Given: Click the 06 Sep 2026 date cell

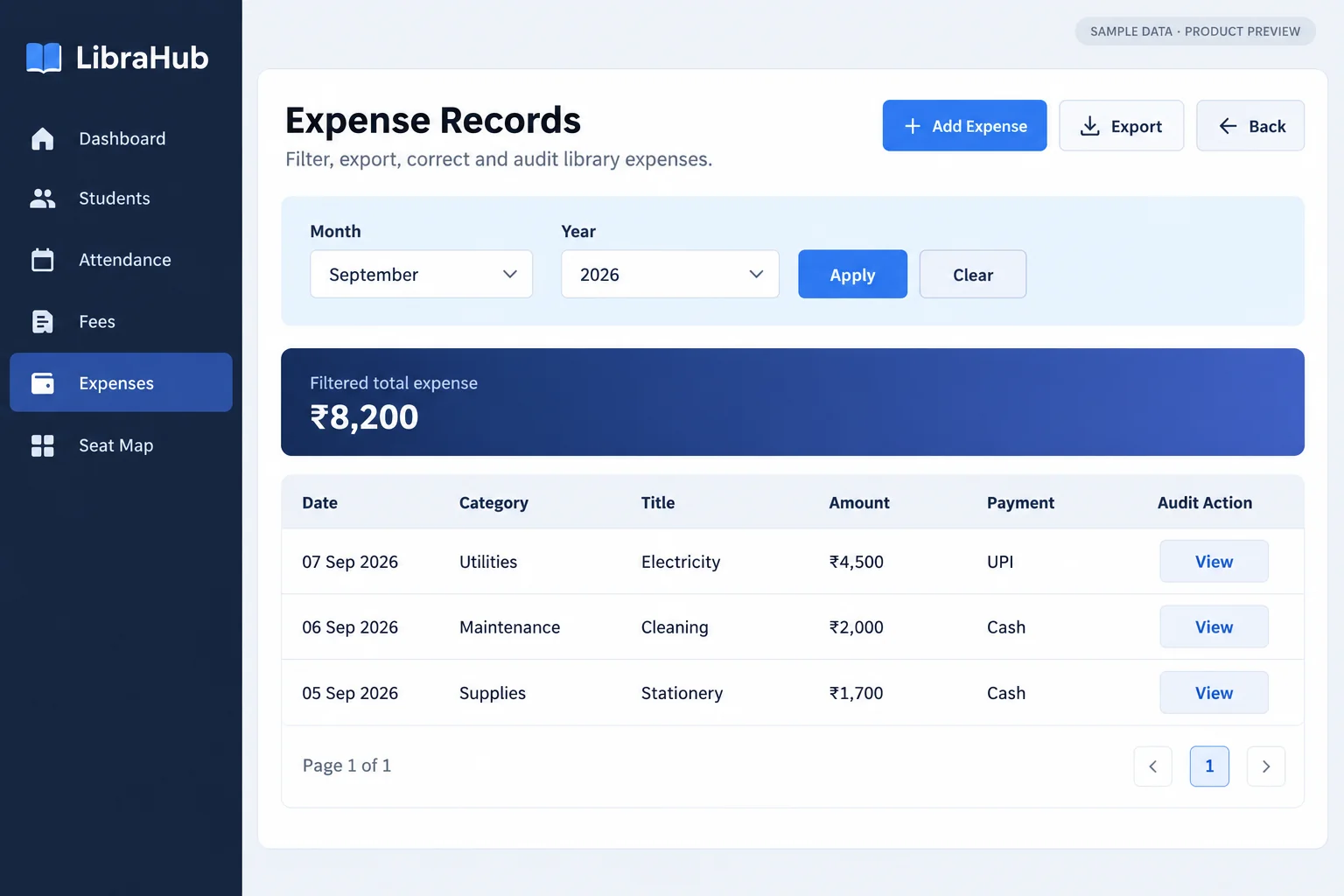Looking at the screenshot, I should [x=350, y=627].
